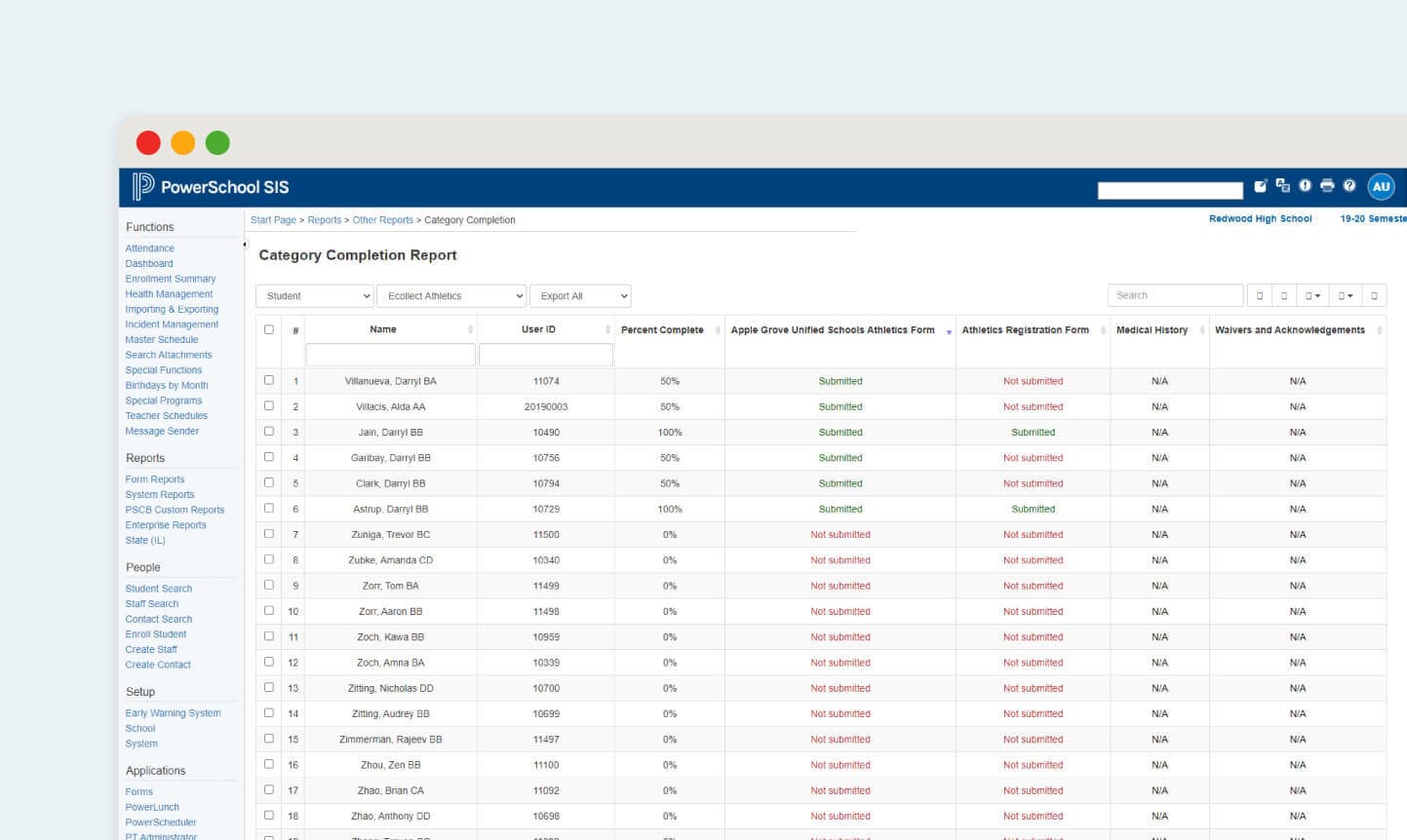Image resolution: width=1407 pixels, height=840 pixels.
Task: Click the rightmost table toolbar icon
Action: [1375, 293]
